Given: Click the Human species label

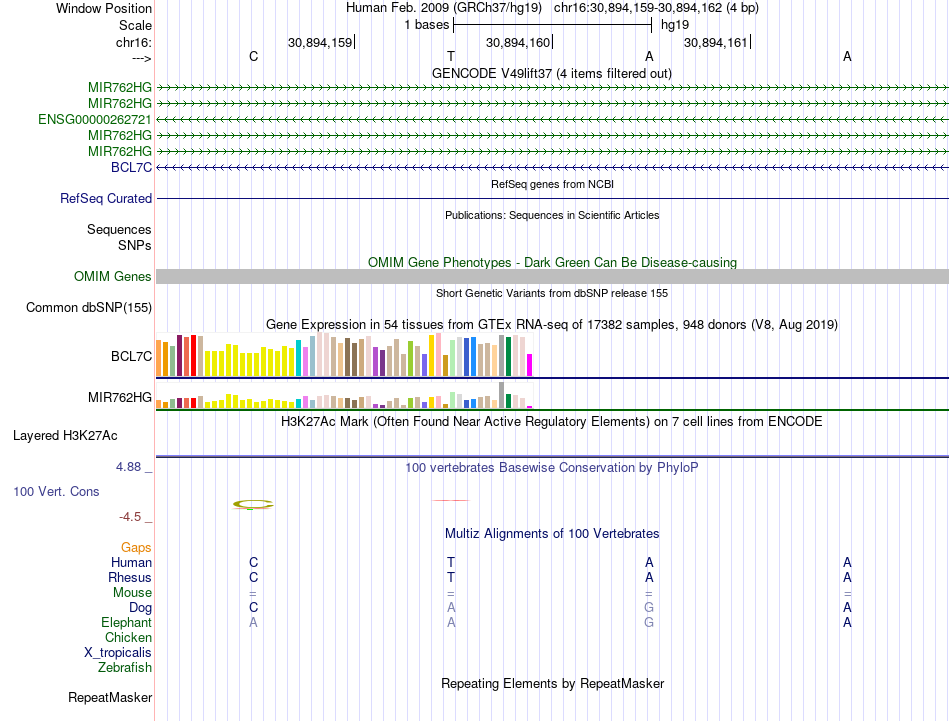Looking at the screenshot, I should pyautogui.click(x=131, y=562).
